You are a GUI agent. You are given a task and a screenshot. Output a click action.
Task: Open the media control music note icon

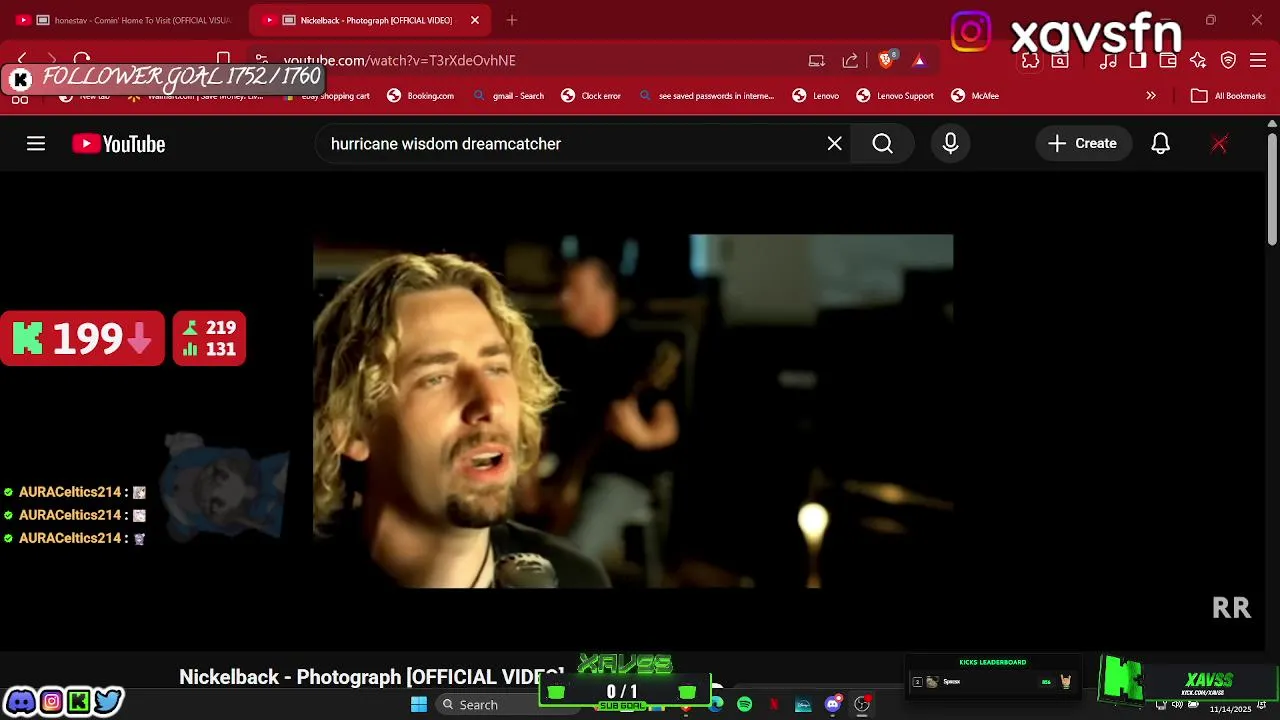(x=1108, y=60)
